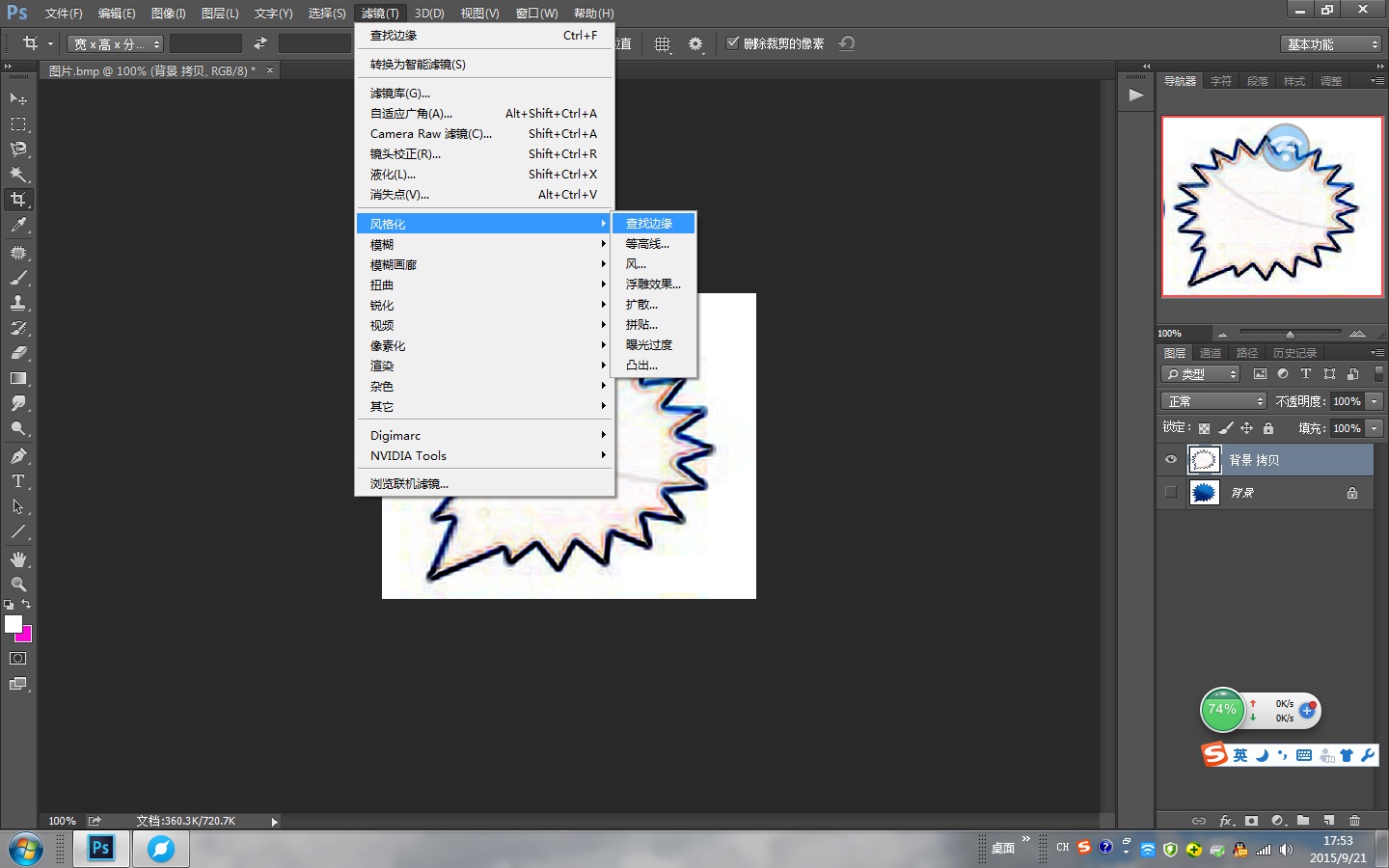Click the first crop width input field
Image resolution: width=1389 pixels, height=868 pixels.
(x=205, y=43)
